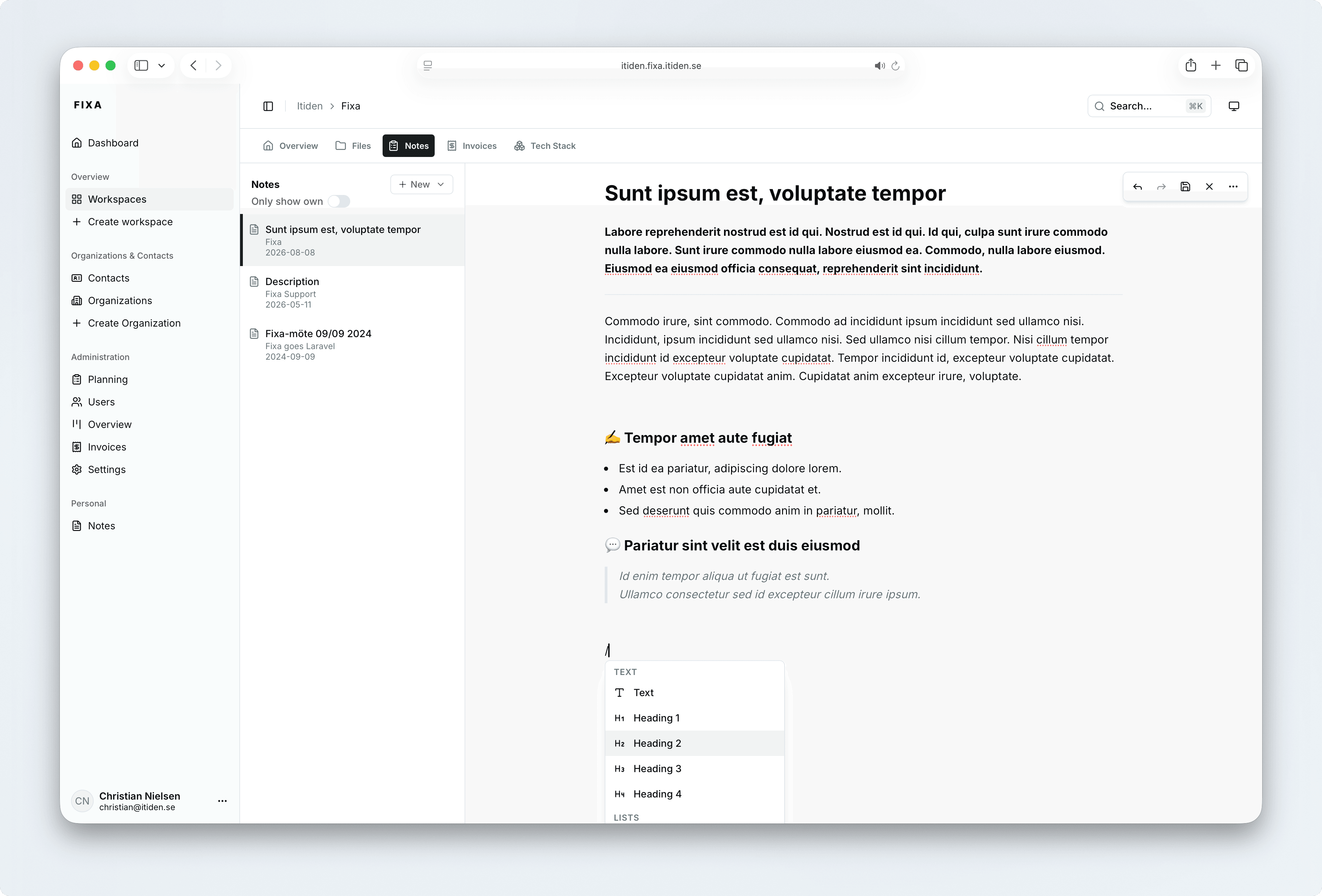
Task: Click the page settings icon in address bar
Action: pos(428,66)
